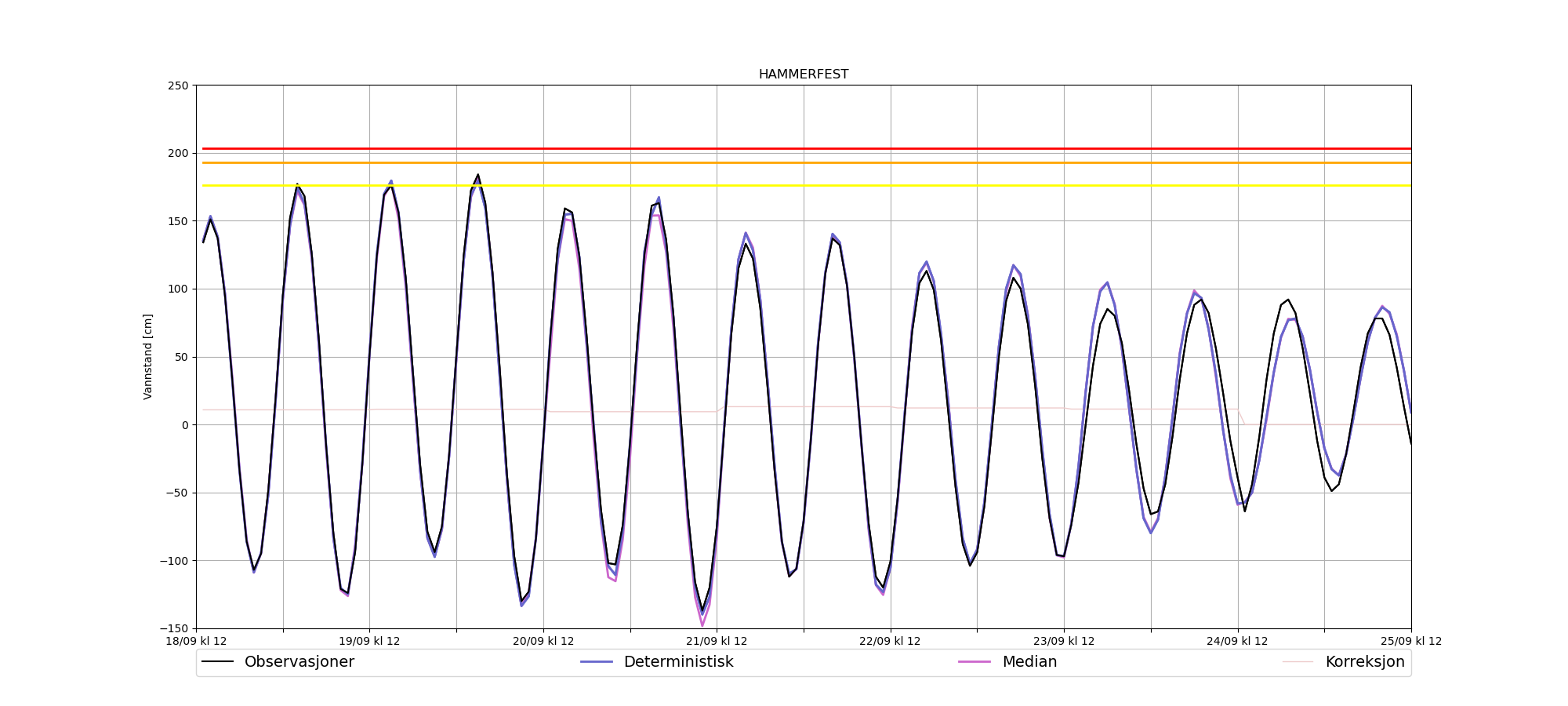The height and width of the screenshot is (706, 1568).
Task: Click the Korreksjon legend label
Action: (1365, 662)
